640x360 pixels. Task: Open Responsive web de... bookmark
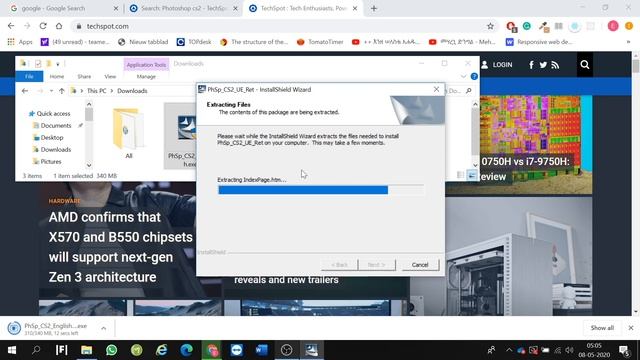[x=539, y=42]
